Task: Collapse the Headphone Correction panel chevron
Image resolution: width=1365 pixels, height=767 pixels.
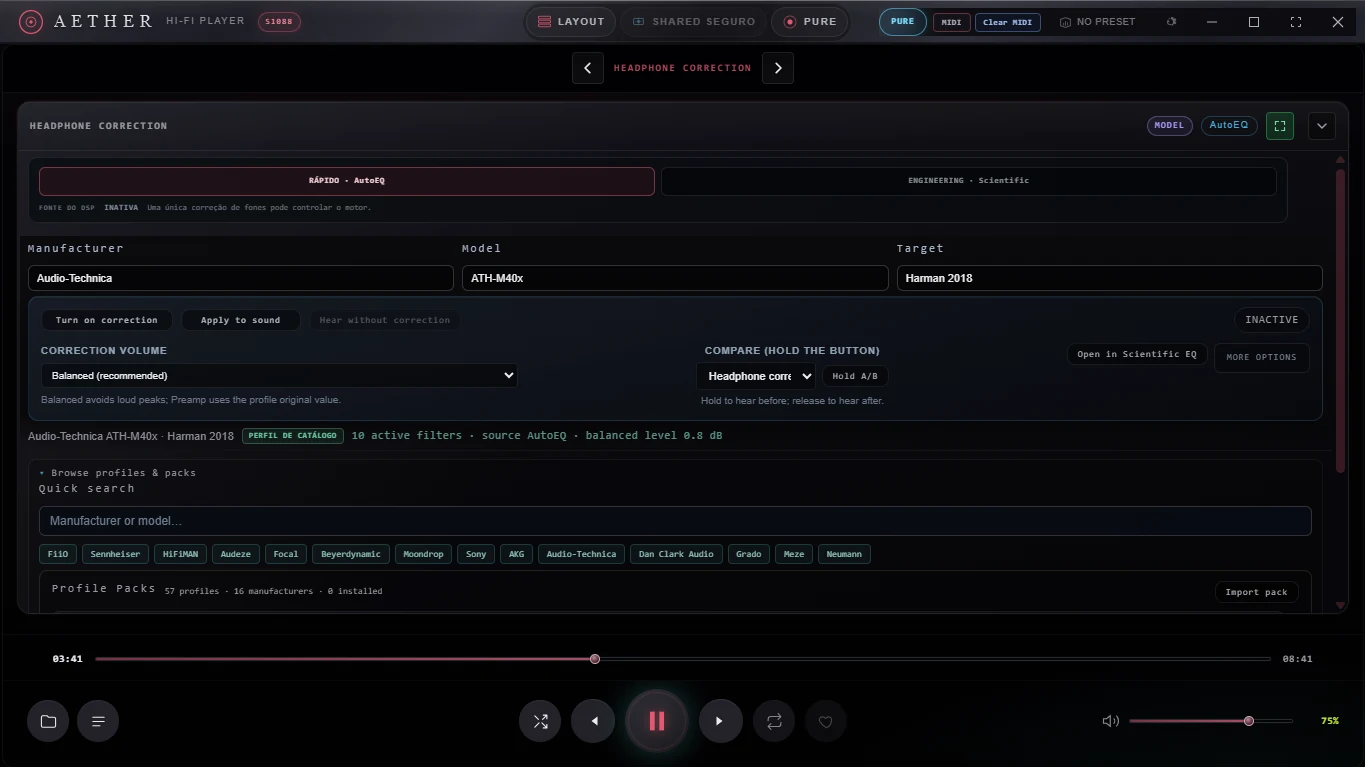Action: point(1322,126)
